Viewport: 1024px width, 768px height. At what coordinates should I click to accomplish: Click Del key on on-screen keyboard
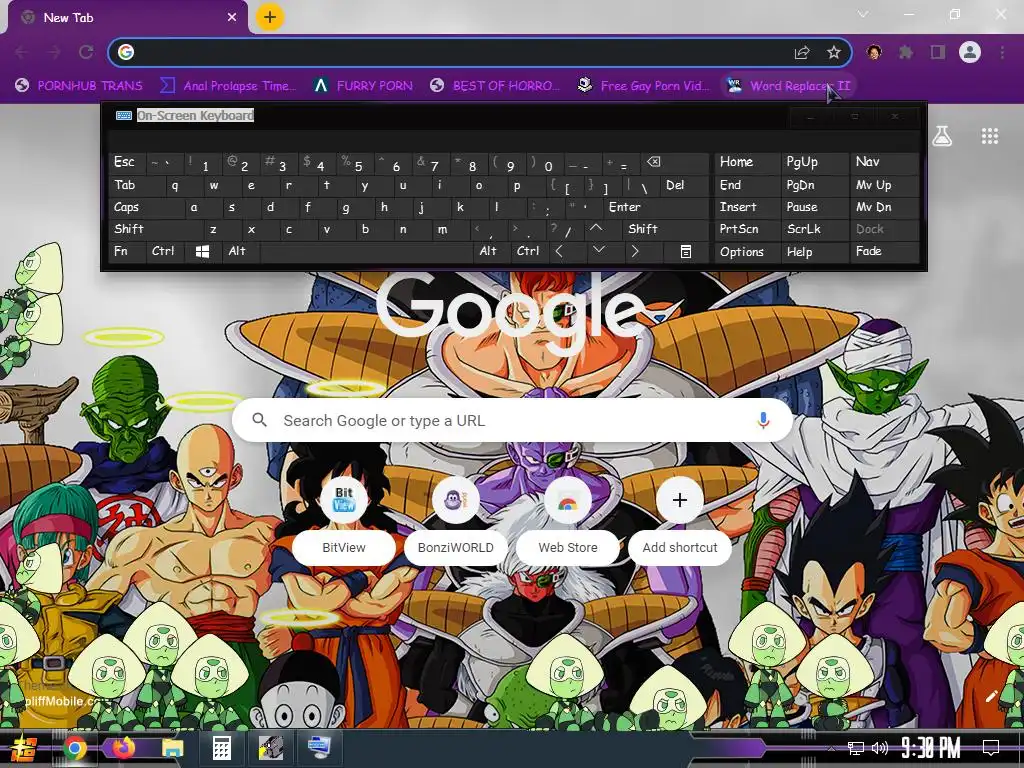click(x=684, y=185)
